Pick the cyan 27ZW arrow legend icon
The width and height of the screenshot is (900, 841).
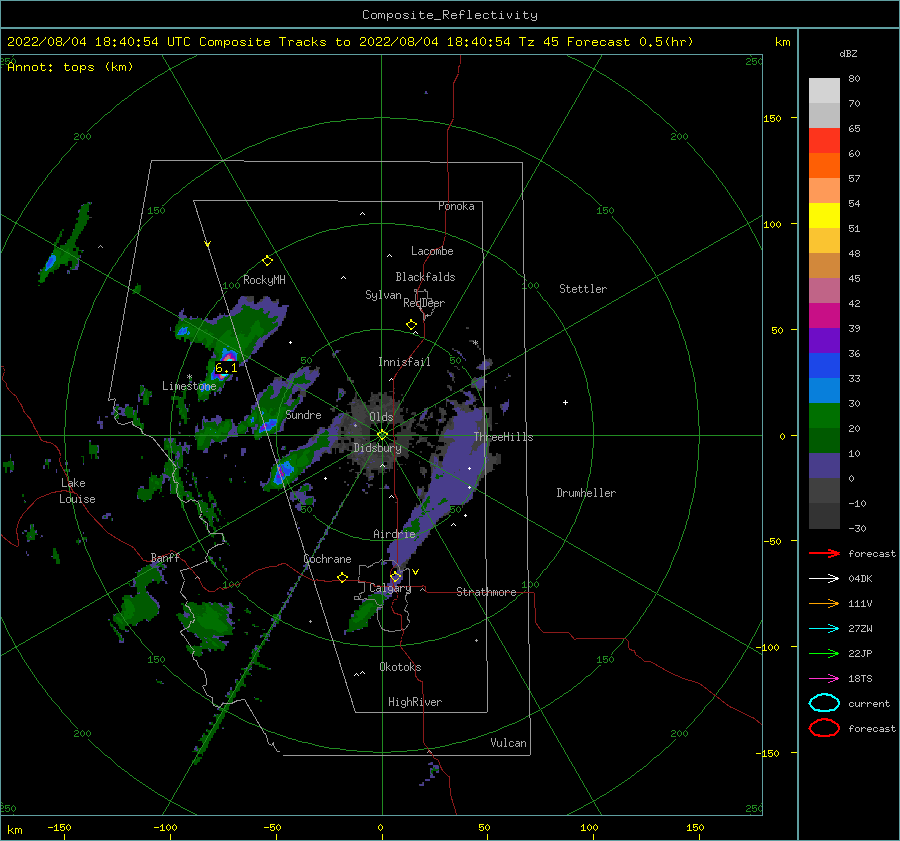[x=824, y=629]
